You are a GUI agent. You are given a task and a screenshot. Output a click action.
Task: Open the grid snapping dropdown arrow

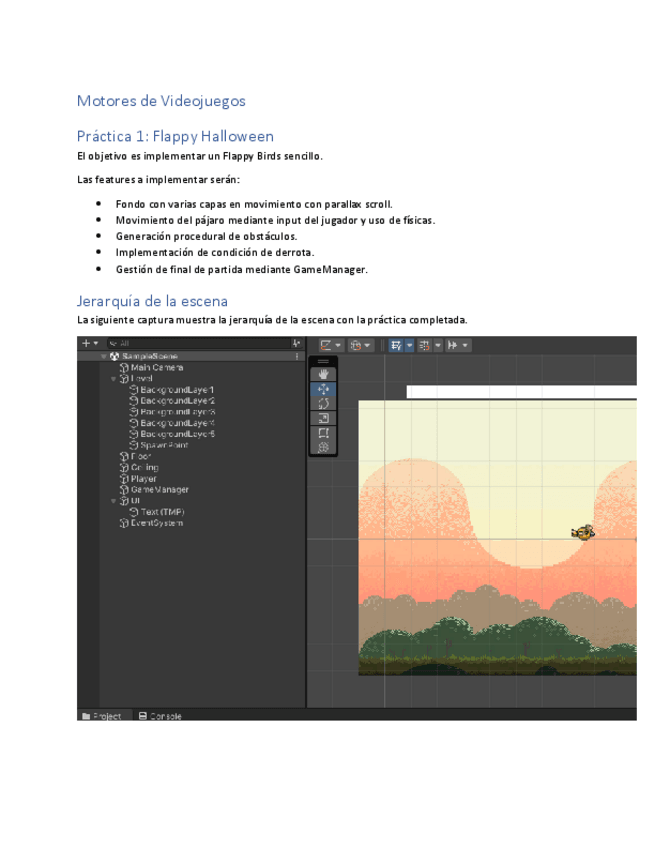tap(438, 345)
